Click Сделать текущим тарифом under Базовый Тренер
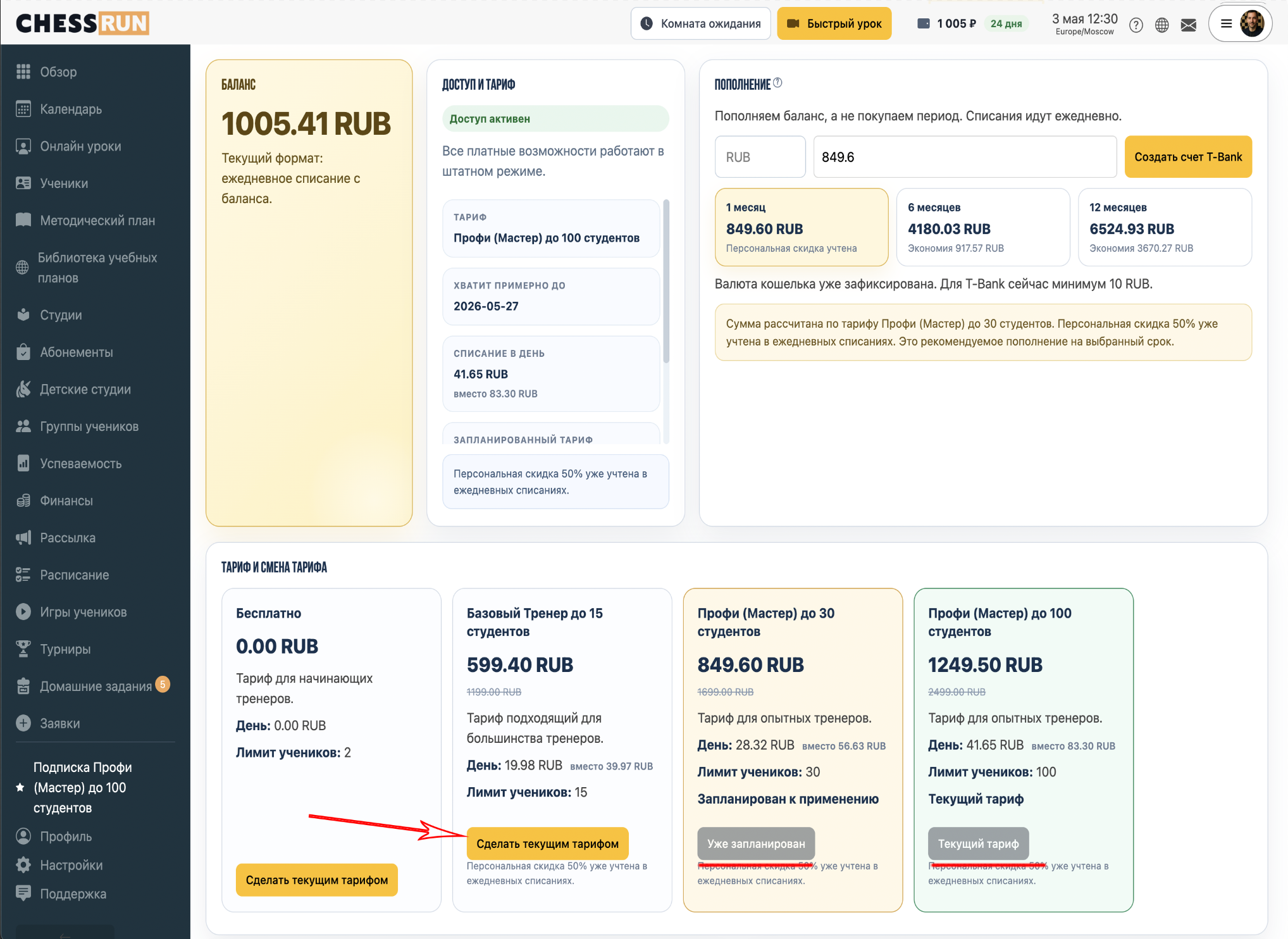 548,843
